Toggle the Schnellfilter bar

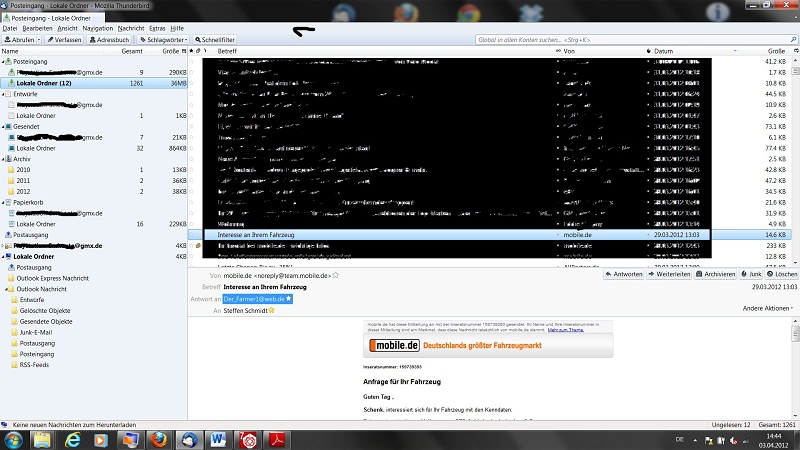tap(214, 39)
